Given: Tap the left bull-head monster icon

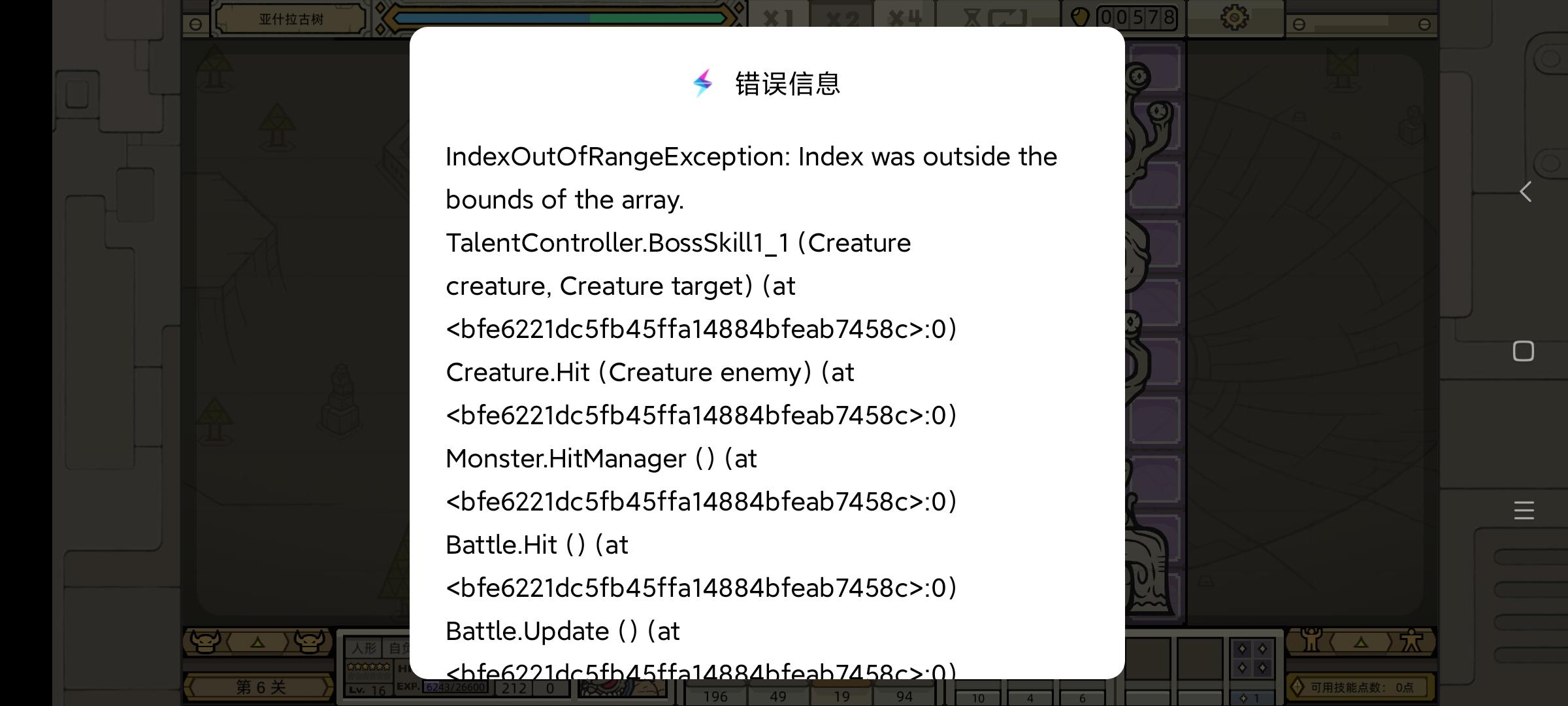Looking at the screenshot, I should click(x=205, y=642).
